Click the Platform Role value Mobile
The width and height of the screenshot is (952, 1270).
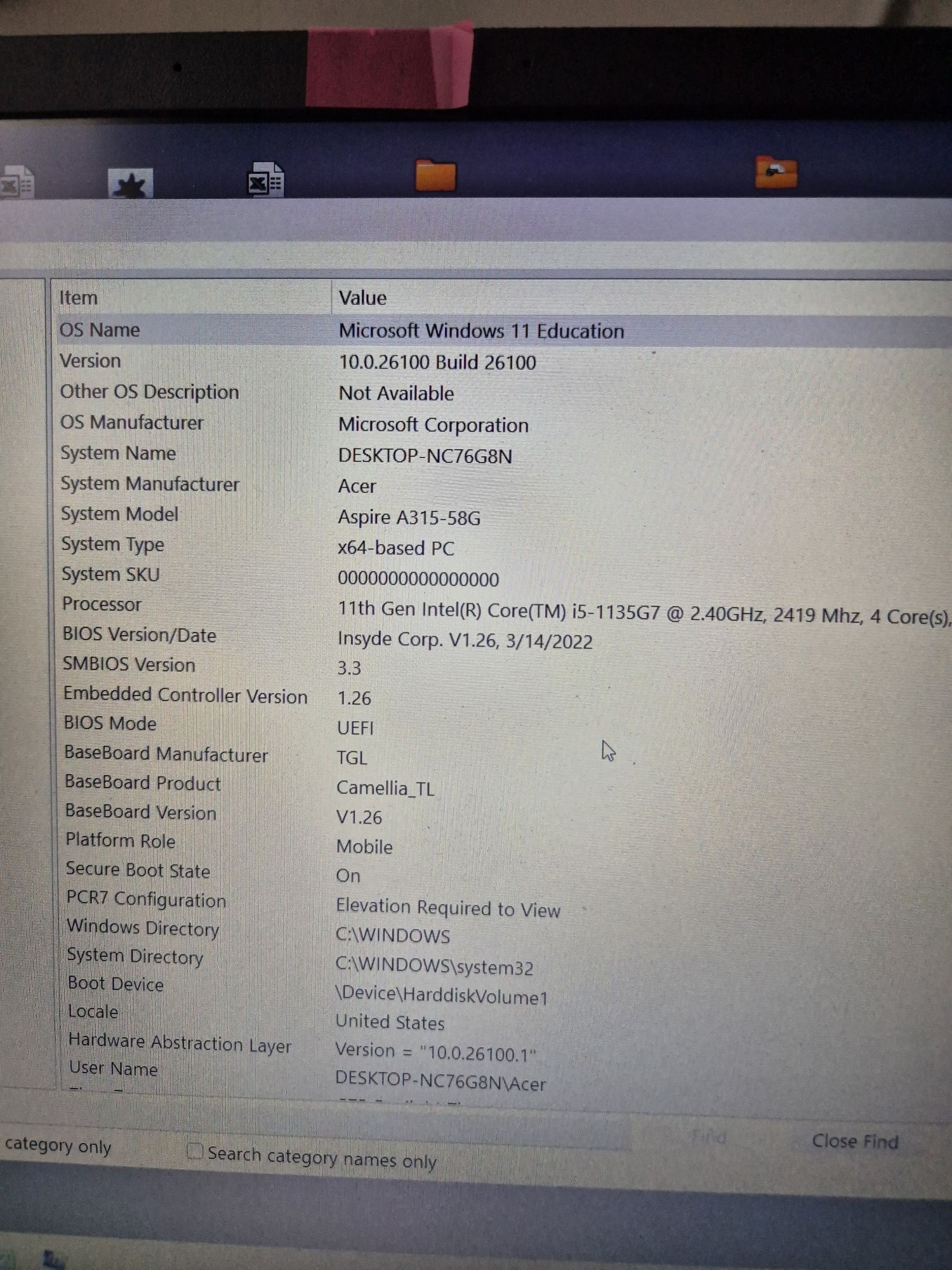(x=364, y=846)
